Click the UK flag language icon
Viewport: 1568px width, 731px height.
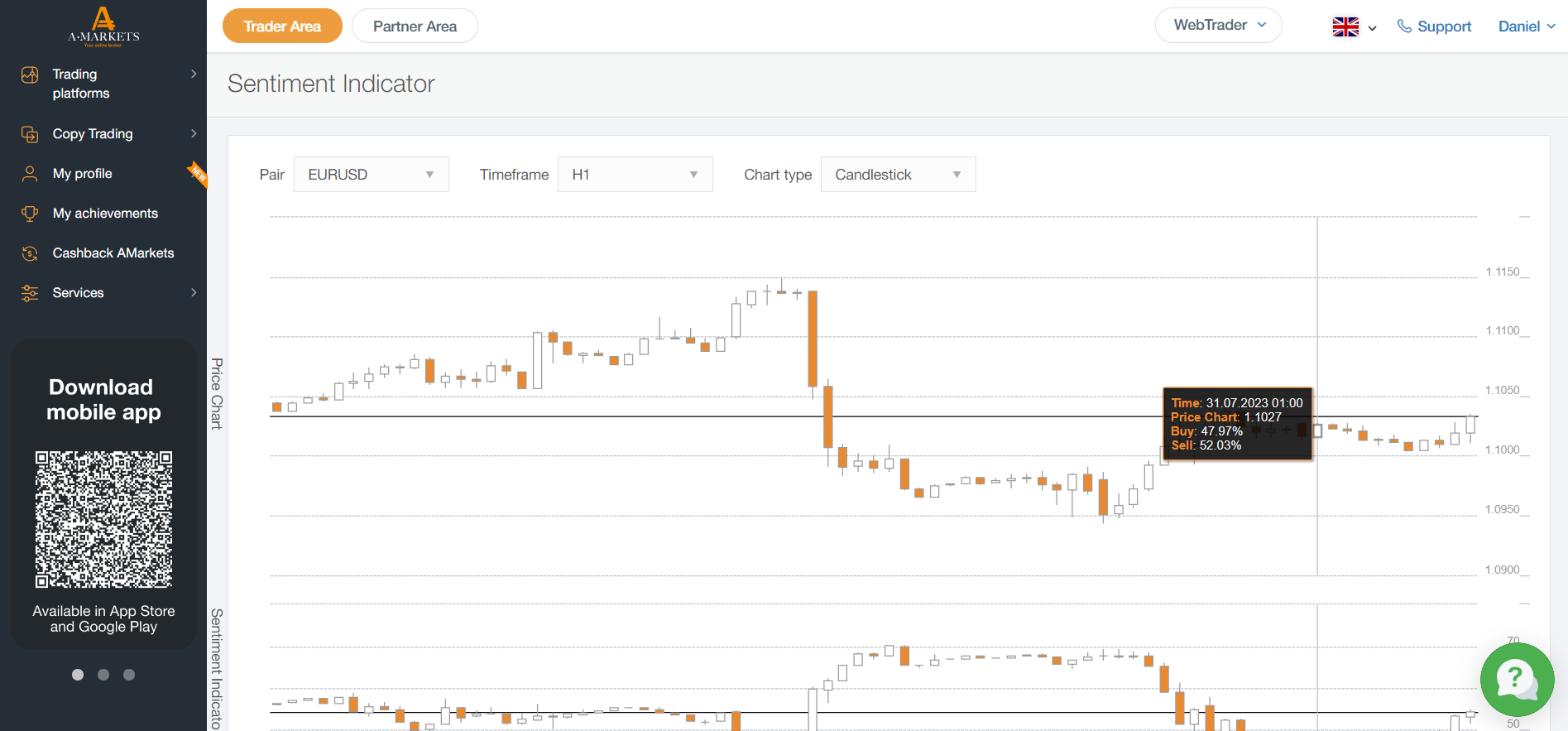(1345, 26)
